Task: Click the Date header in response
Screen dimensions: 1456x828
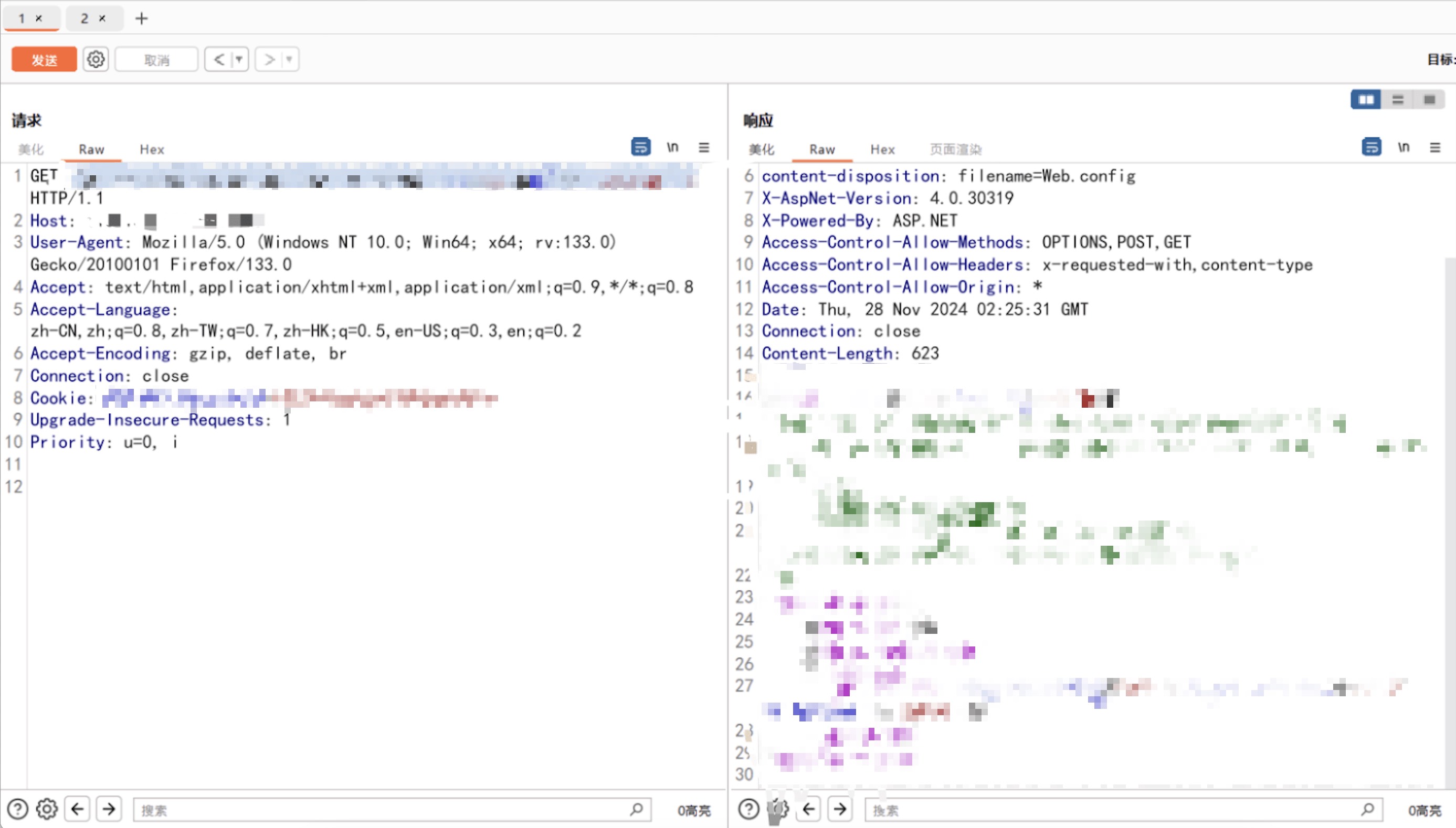Action: [x=925, y=309]
